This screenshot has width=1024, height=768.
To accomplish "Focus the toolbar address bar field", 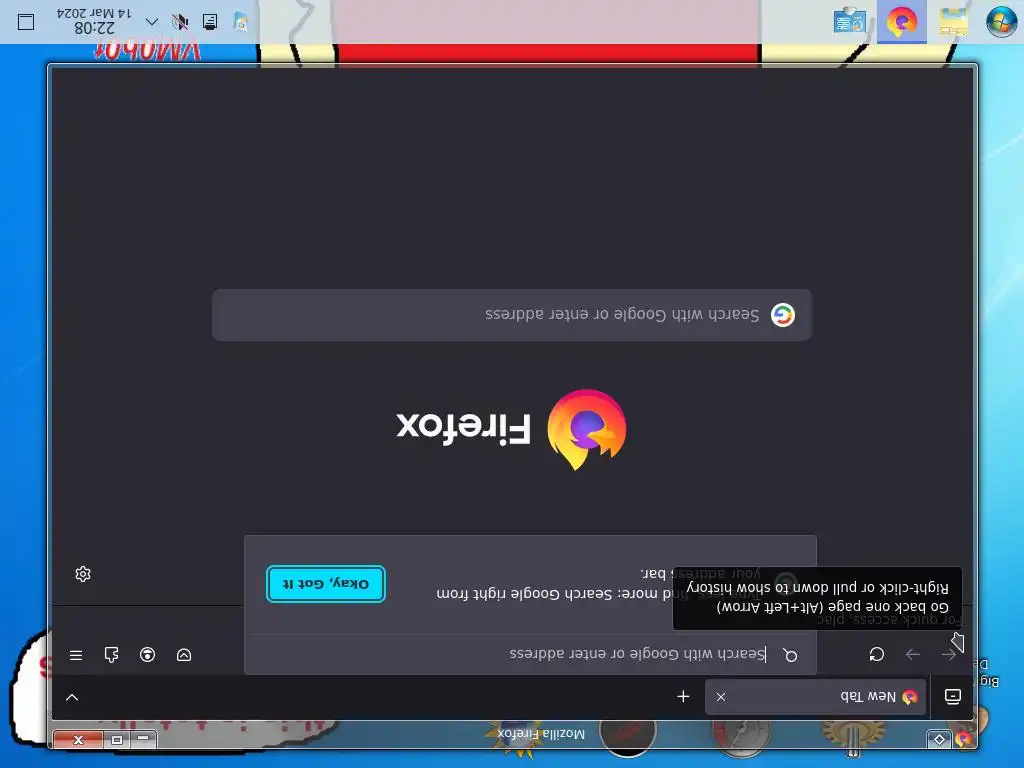I will tap(530, 654).
